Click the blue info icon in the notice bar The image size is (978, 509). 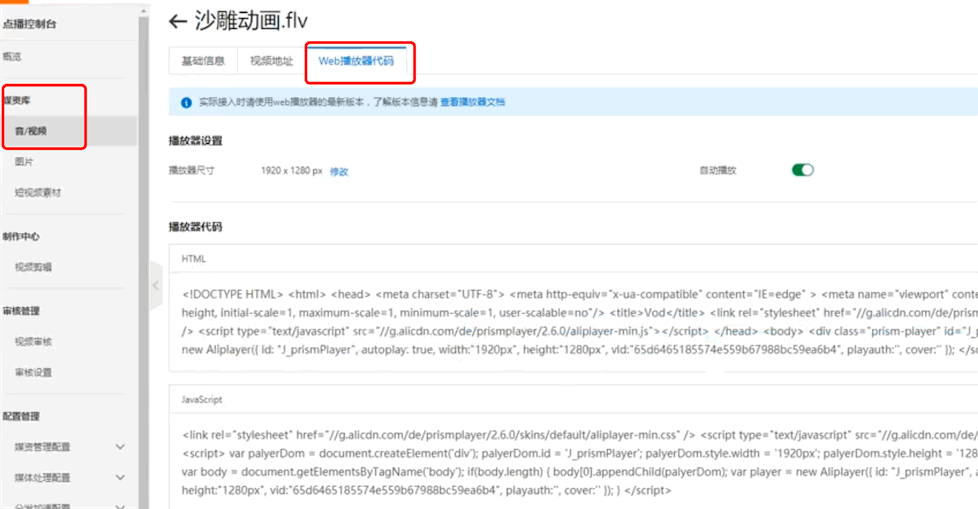[x=186, y=102]
